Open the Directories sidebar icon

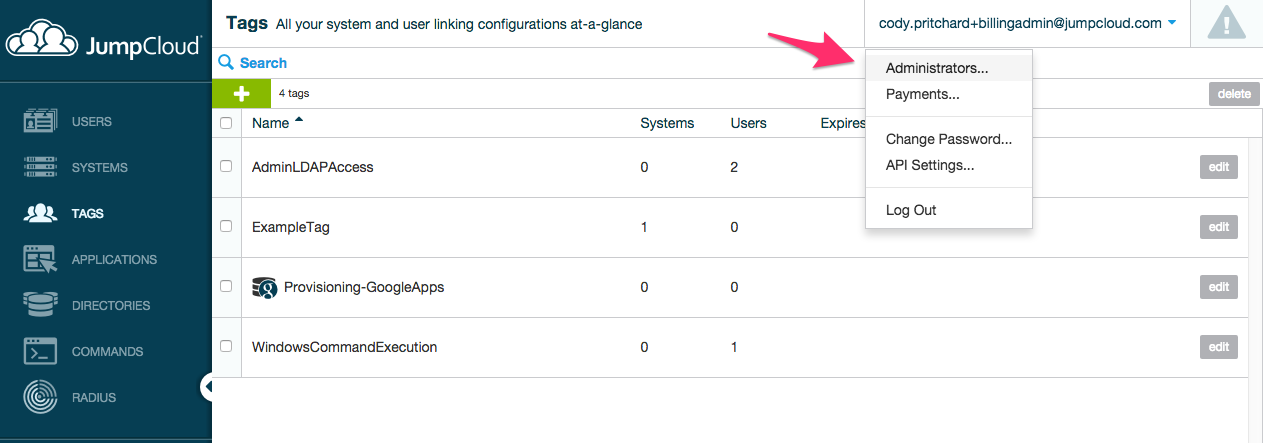[39, 306]
